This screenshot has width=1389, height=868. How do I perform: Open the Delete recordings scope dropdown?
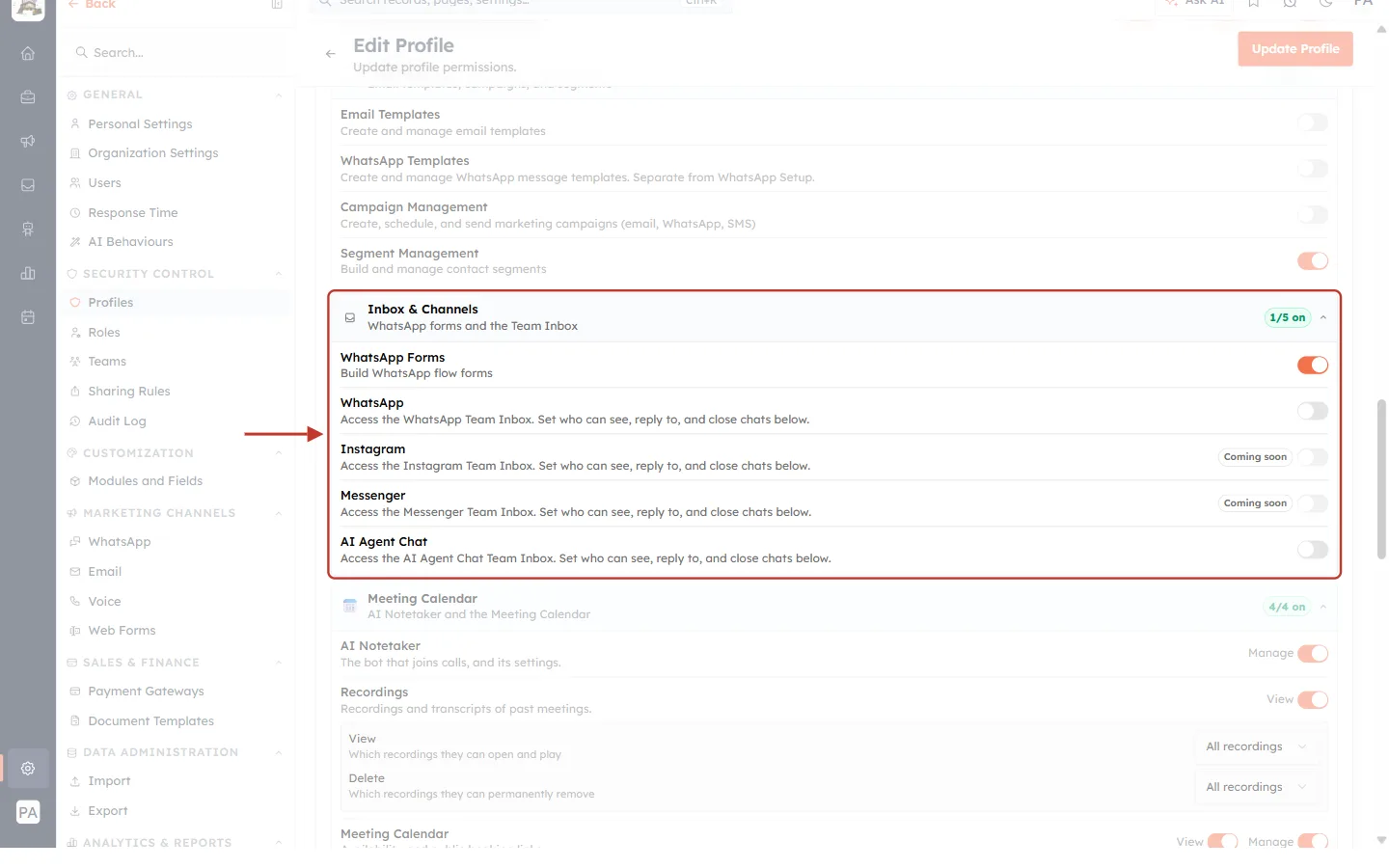(x=1257, y=787)
